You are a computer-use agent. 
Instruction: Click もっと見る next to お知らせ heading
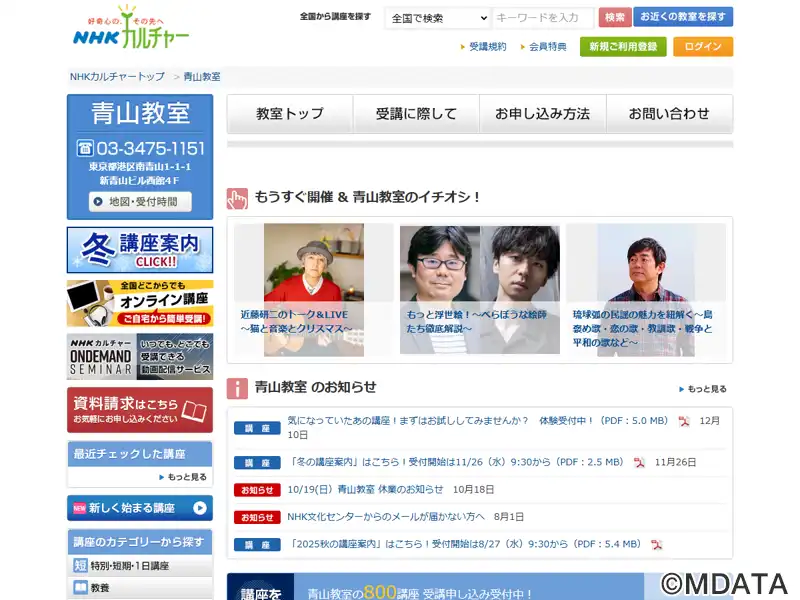703,389
